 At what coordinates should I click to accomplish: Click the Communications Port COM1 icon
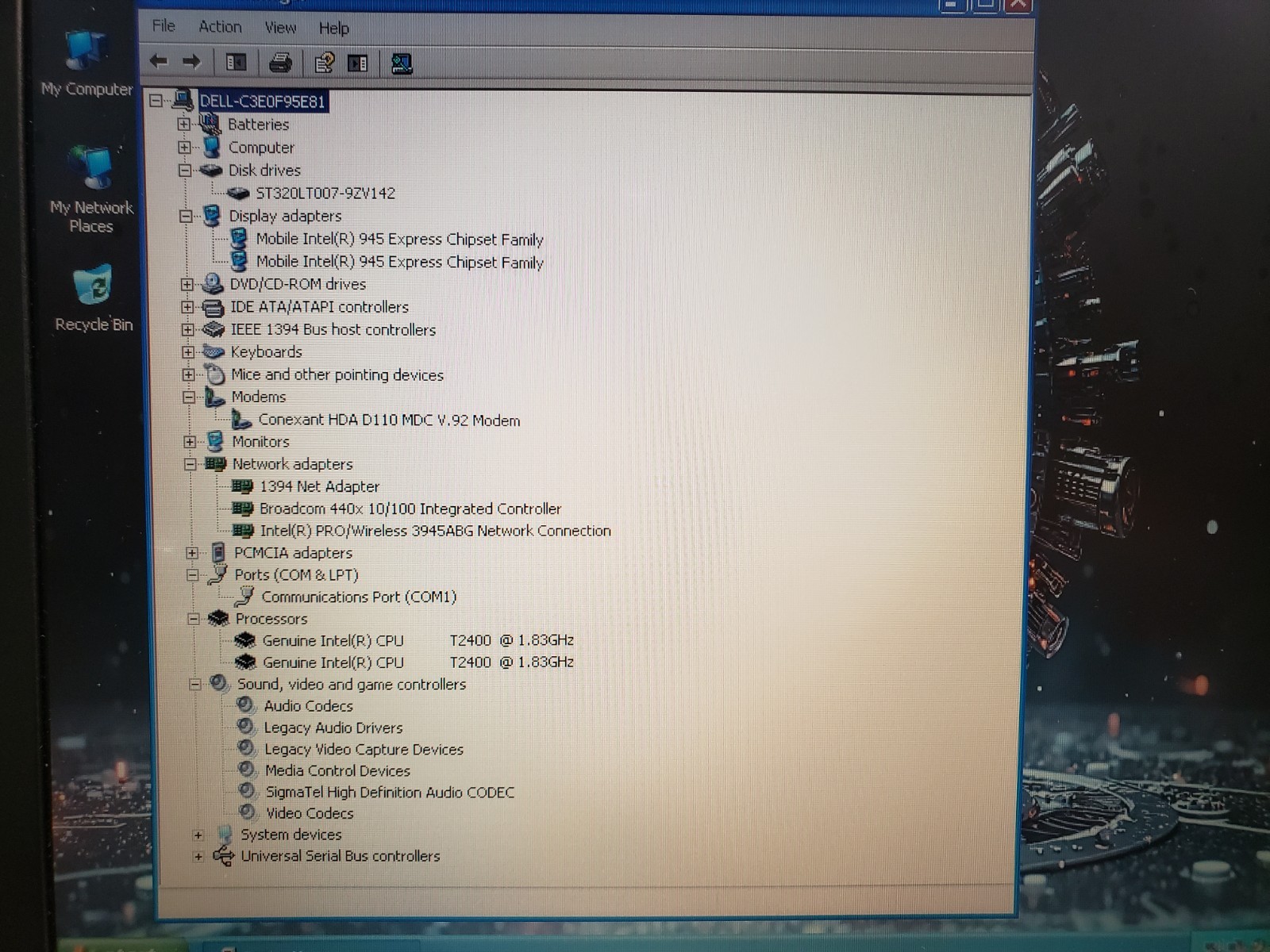[x=244, y=596]
